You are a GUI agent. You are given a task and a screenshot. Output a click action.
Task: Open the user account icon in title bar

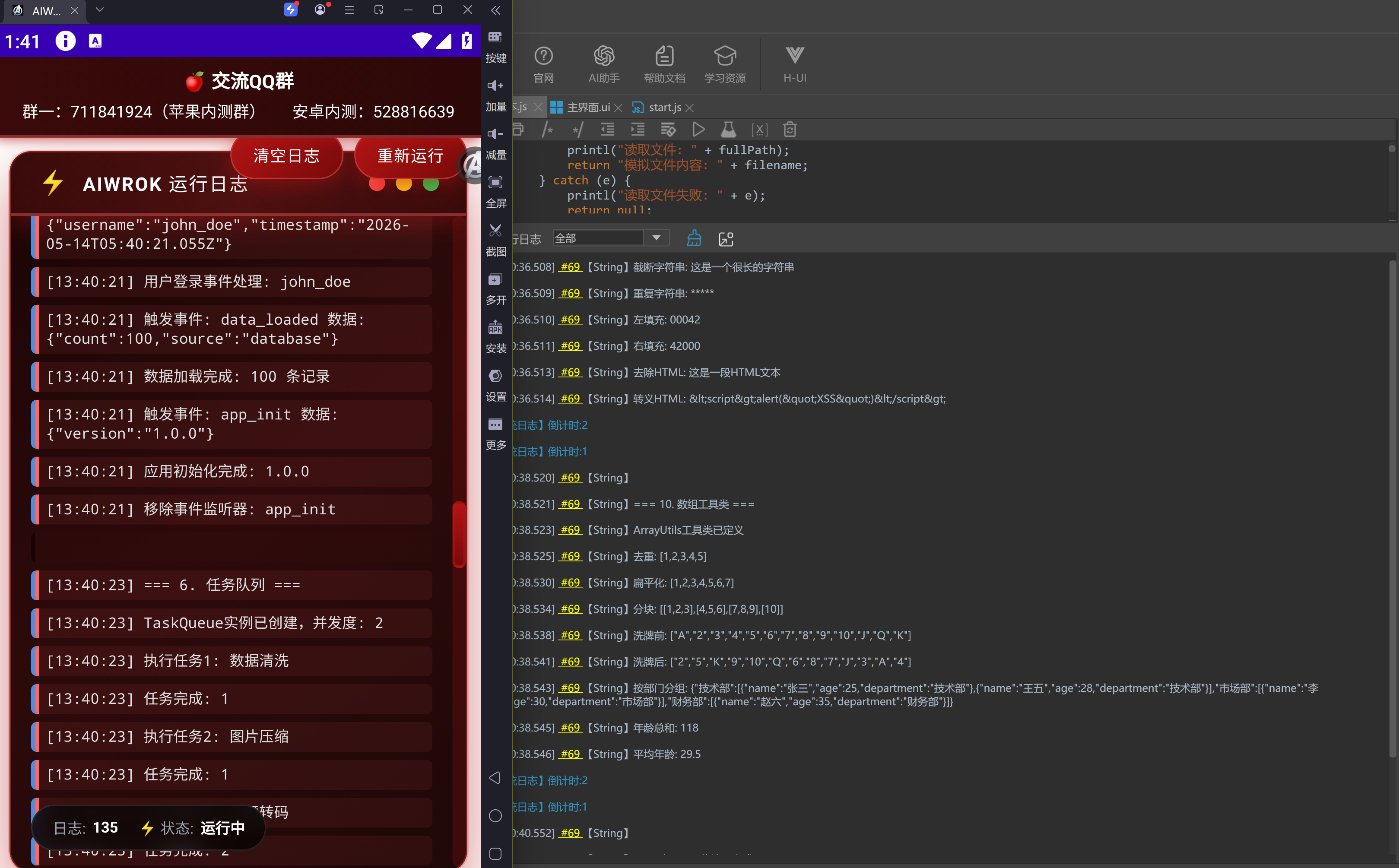coord(320,10)
